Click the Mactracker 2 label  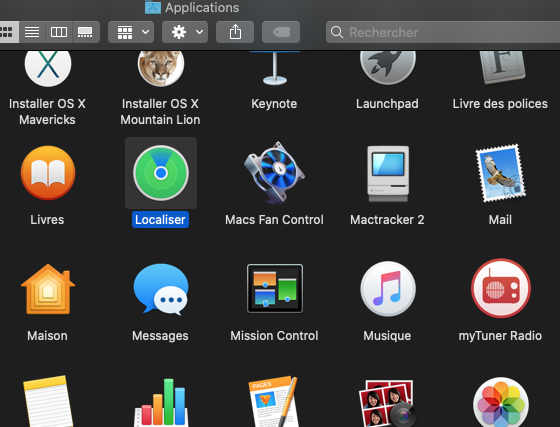[x=388, y=220]
